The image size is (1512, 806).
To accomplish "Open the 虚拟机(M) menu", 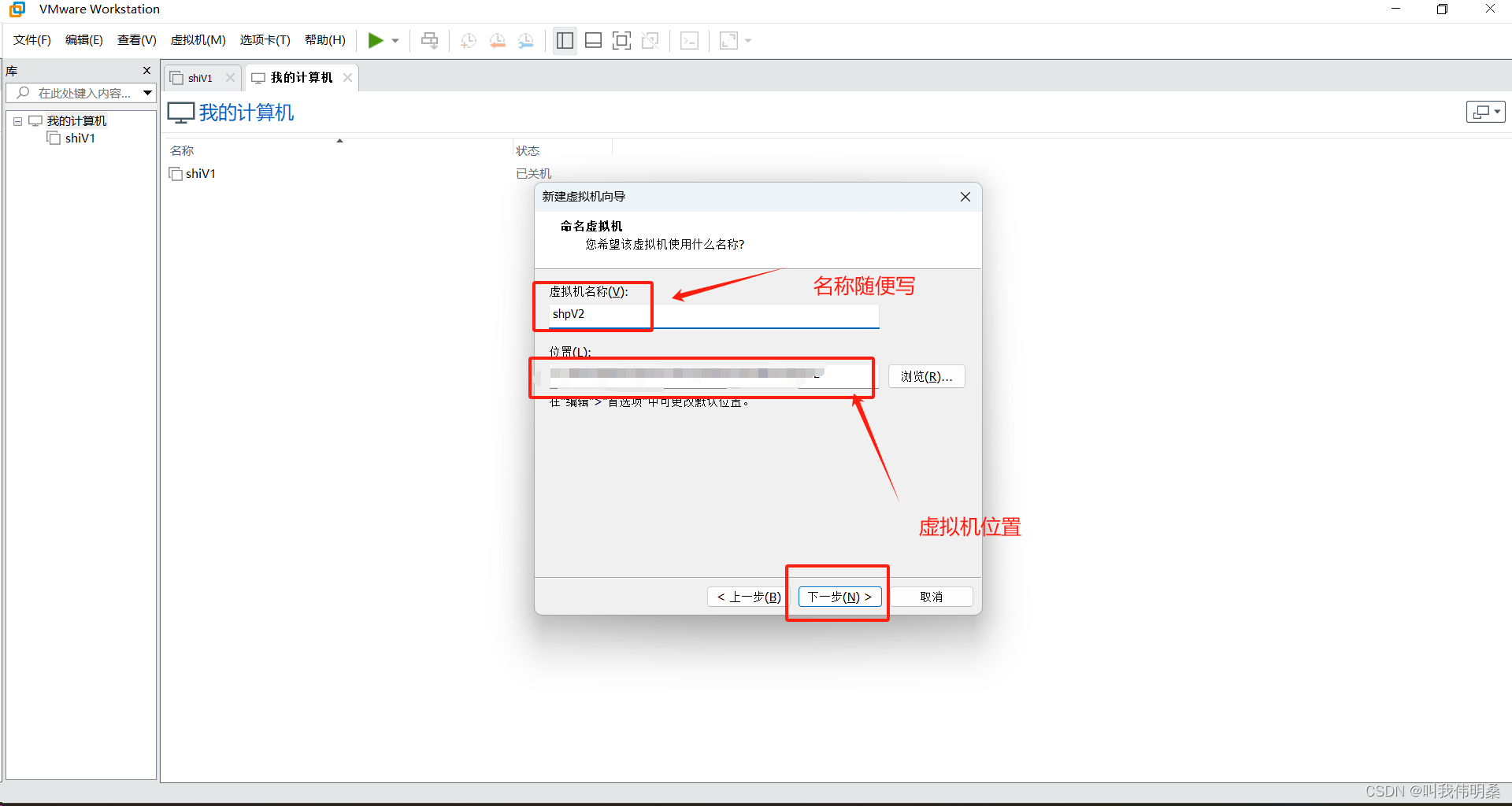I will click(x=198, y=40).
